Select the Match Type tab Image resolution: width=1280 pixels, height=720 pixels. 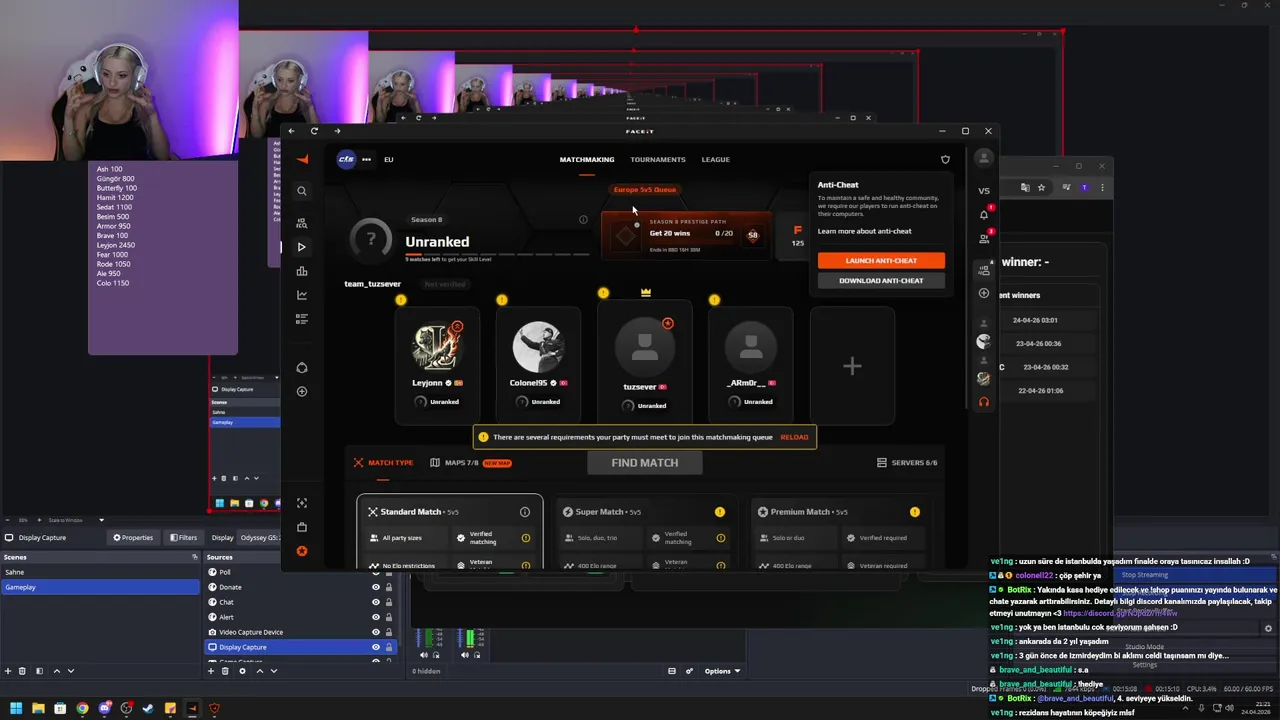click(383, 463)
